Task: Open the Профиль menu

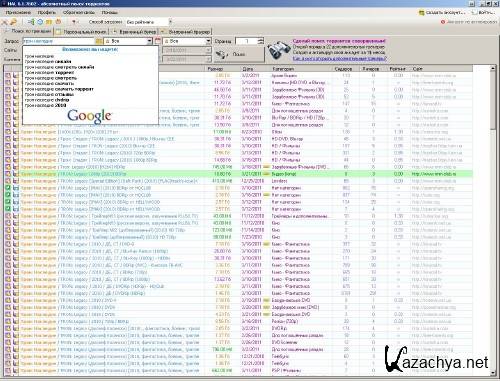Action: coord(47,12)
